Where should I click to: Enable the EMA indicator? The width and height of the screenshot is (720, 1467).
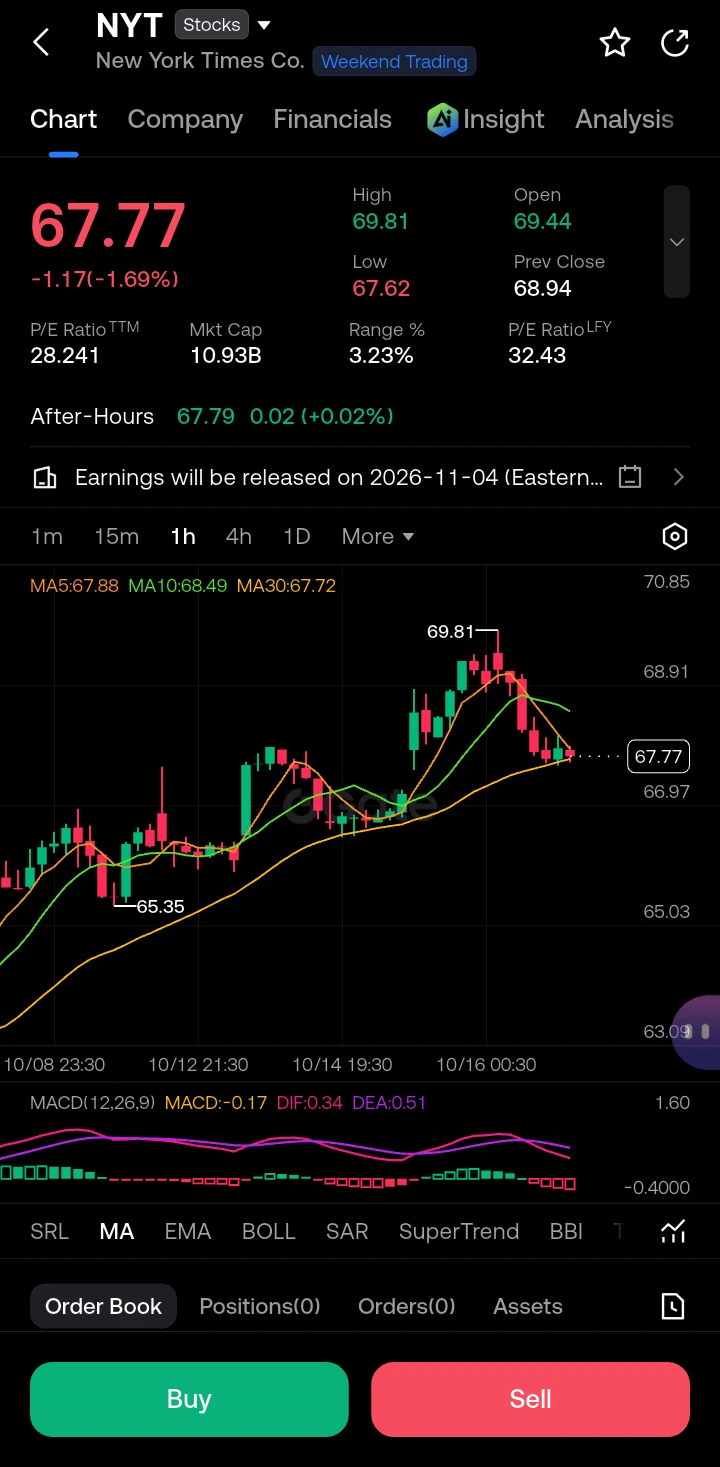click(x=188, y=1232)
